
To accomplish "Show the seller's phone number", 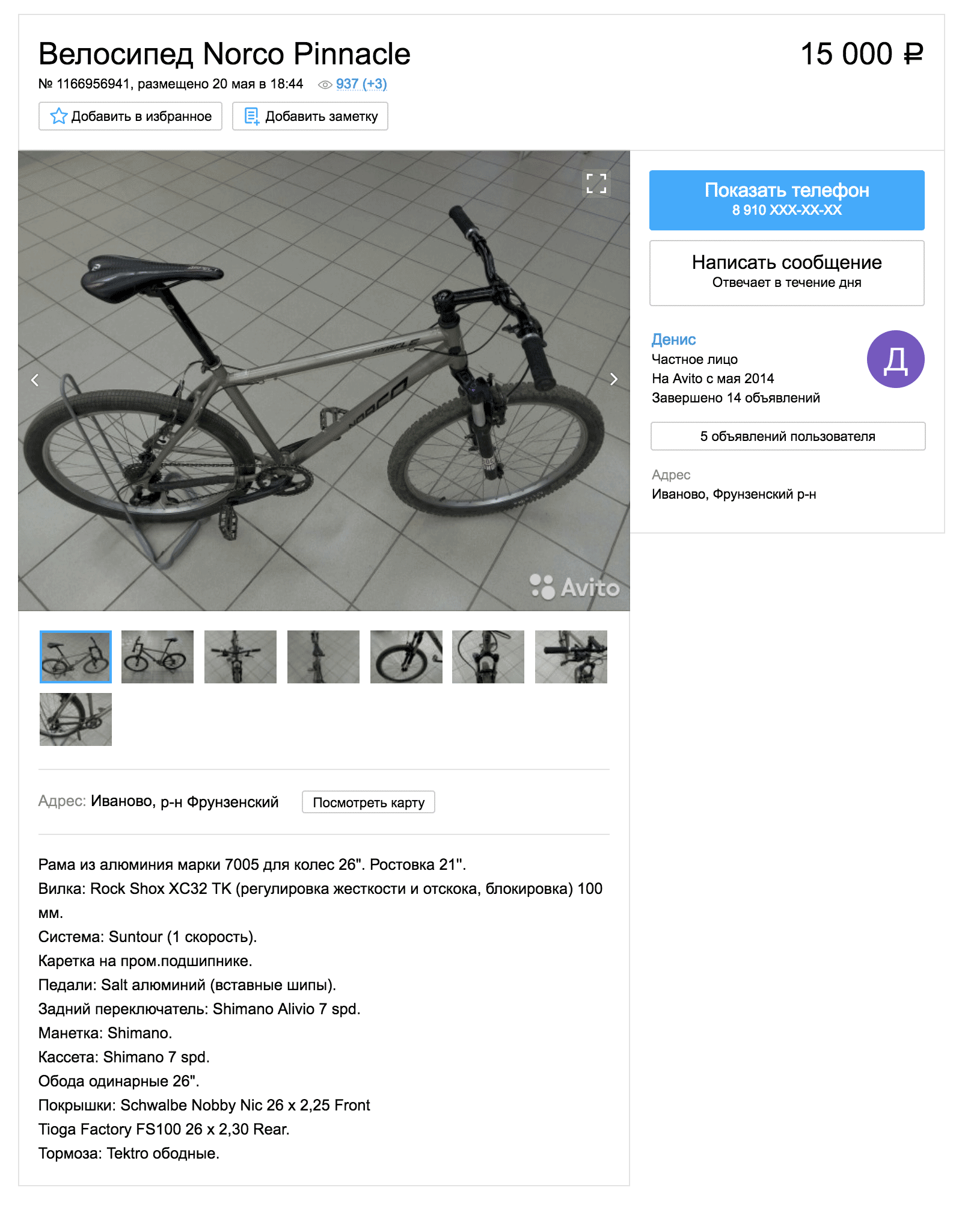I will click(x=786, y=200).
